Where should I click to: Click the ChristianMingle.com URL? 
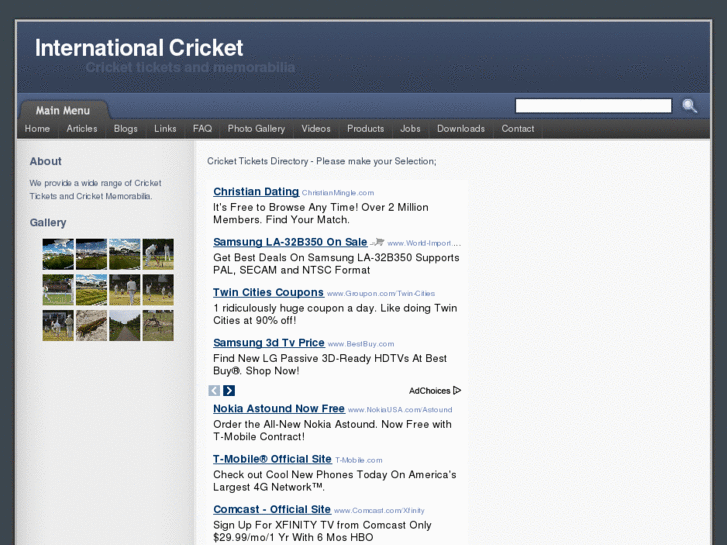338,193
